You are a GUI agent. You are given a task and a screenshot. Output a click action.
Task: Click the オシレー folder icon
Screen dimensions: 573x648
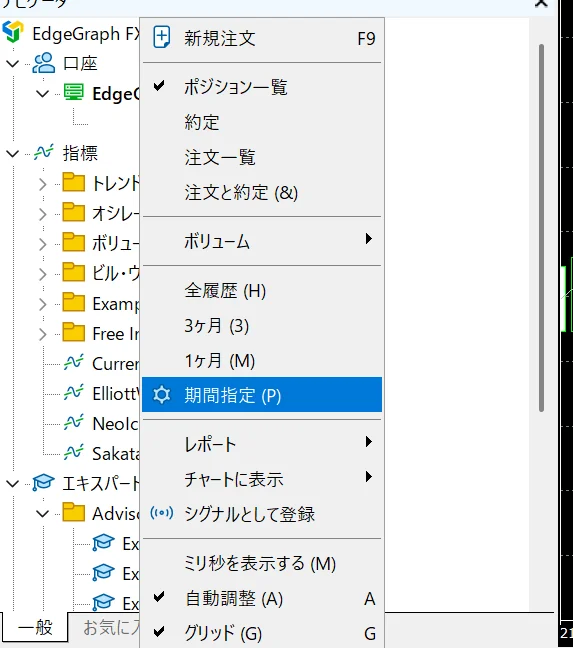(x=74, y=212)
